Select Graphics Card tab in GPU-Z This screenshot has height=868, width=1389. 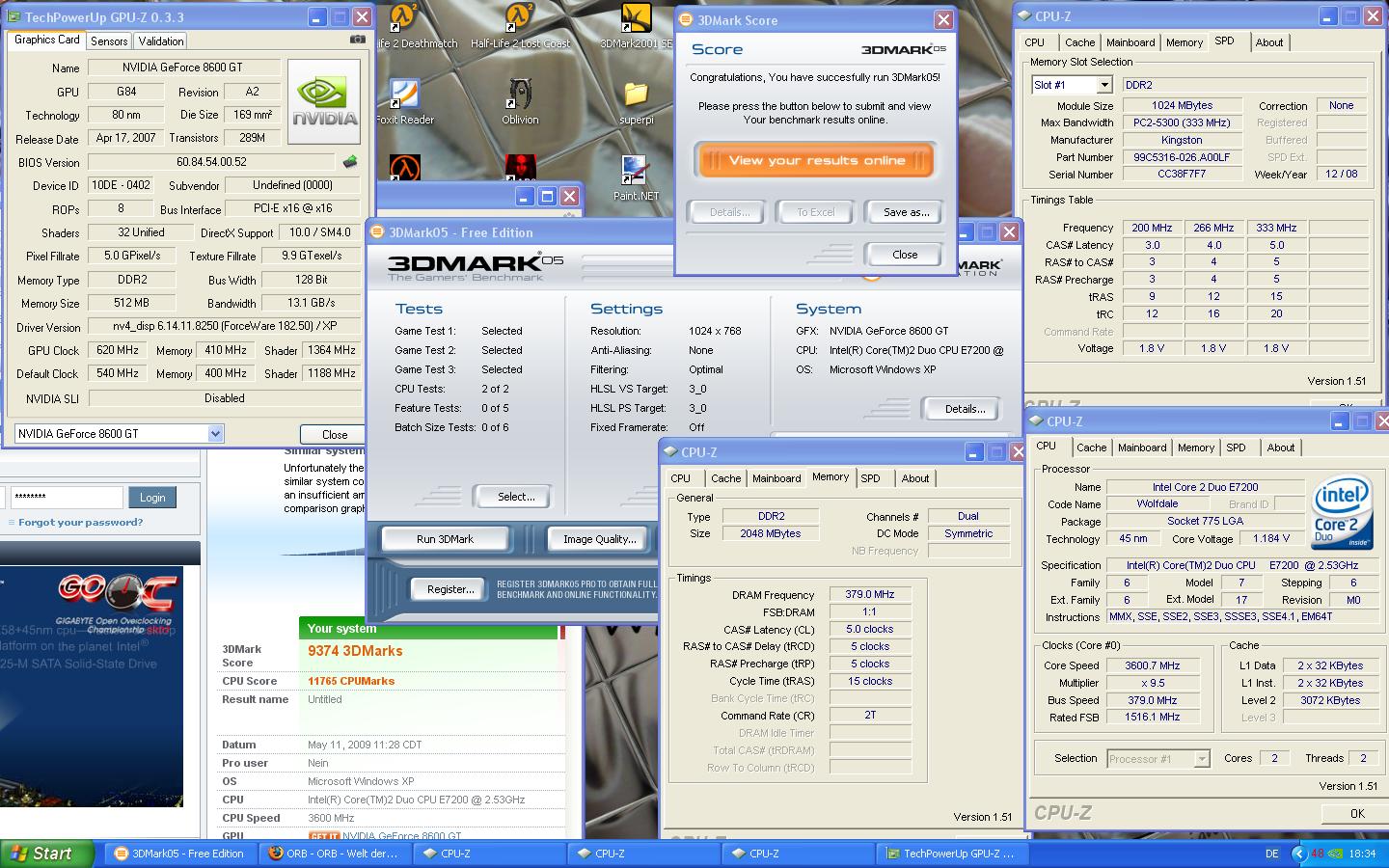[46, 40]
